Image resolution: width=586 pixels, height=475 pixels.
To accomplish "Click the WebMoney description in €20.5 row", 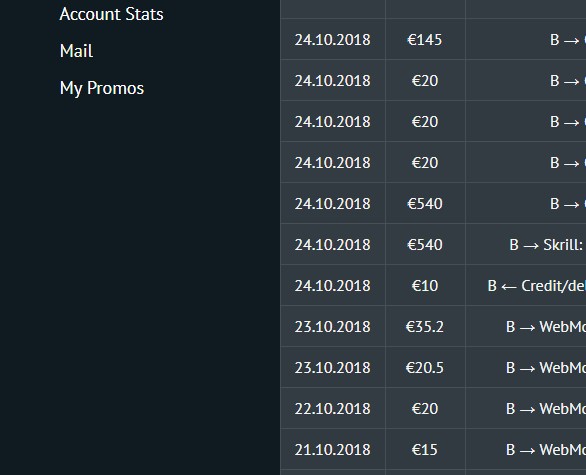I will coord(546,368).
